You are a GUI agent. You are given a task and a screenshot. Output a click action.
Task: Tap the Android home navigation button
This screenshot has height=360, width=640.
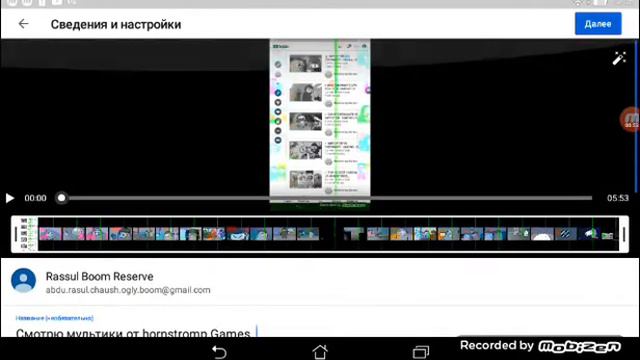pos(320,352)
